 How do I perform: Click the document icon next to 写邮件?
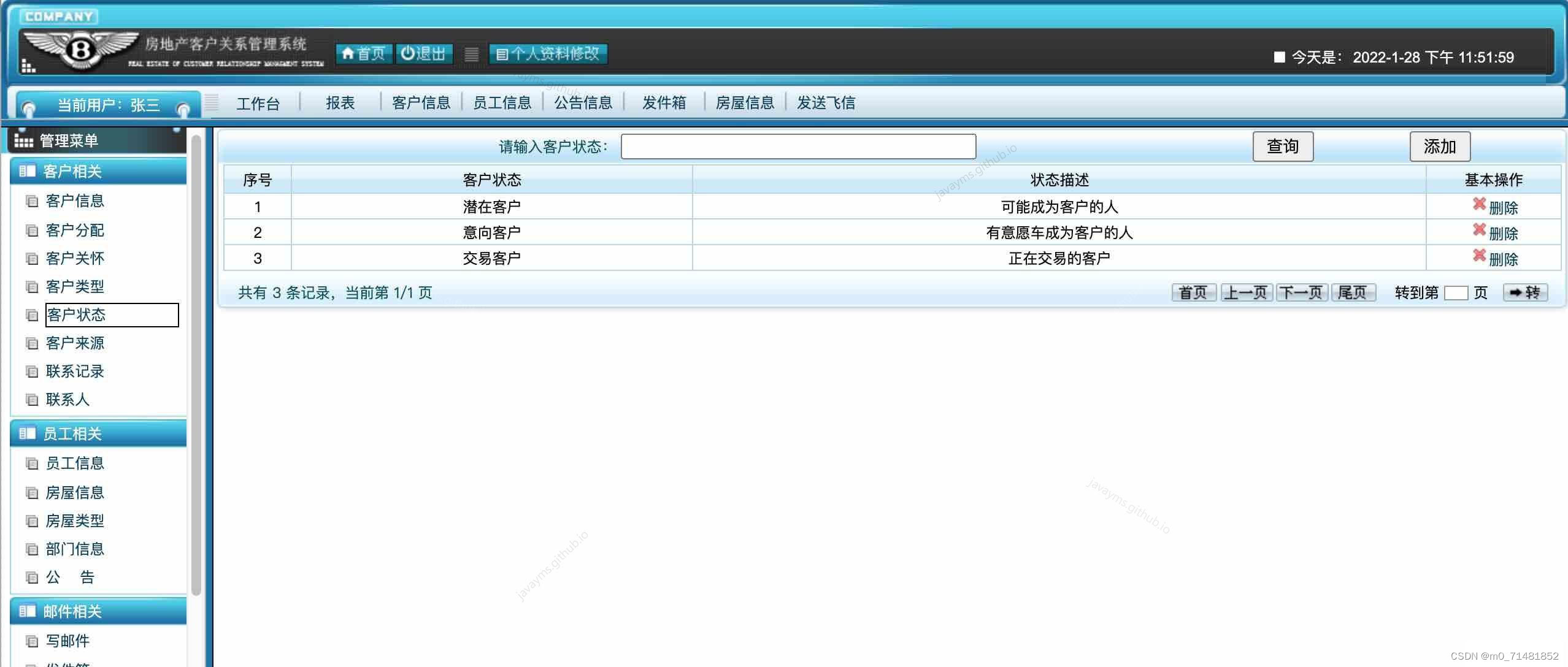click(x=33, y=640)
